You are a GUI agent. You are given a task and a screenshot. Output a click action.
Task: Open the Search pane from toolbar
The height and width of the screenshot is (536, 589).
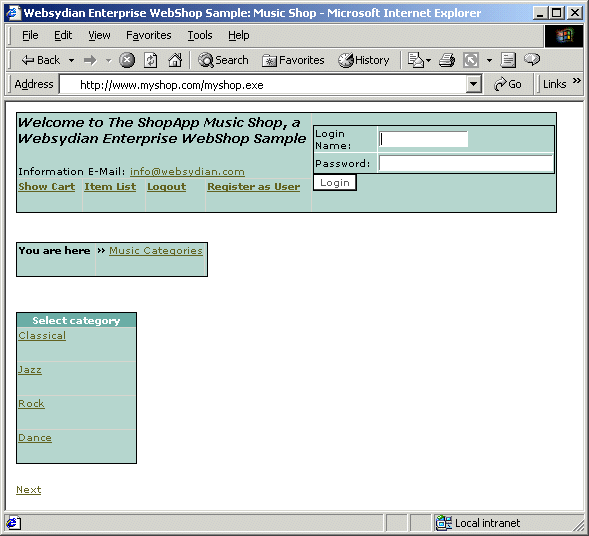pyautogui.click(x=223, y=60)
